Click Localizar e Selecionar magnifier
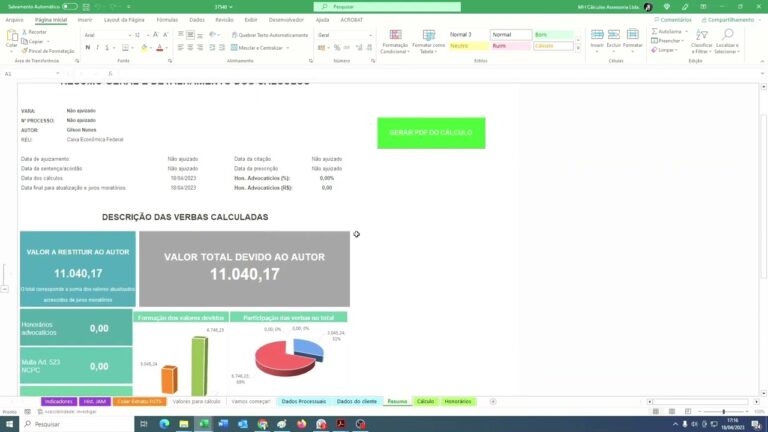The image size is (768, 432). coord(727,34)
